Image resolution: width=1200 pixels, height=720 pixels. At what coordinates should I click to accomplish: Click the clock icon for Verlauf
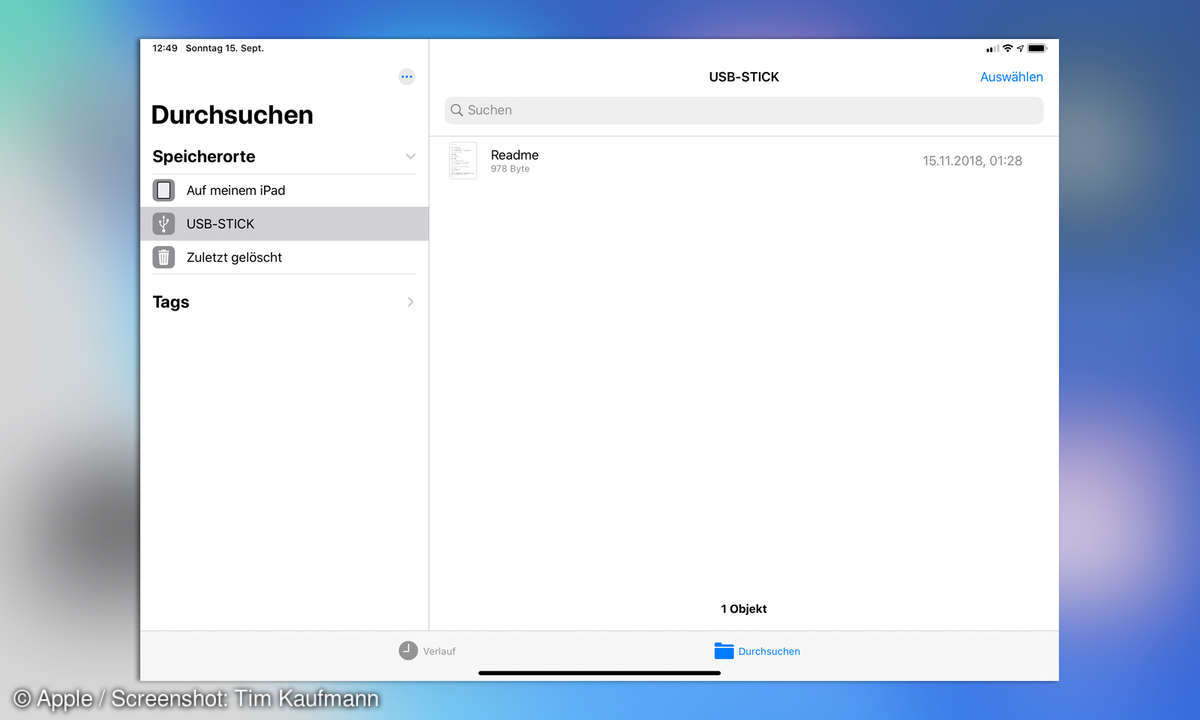408,650
